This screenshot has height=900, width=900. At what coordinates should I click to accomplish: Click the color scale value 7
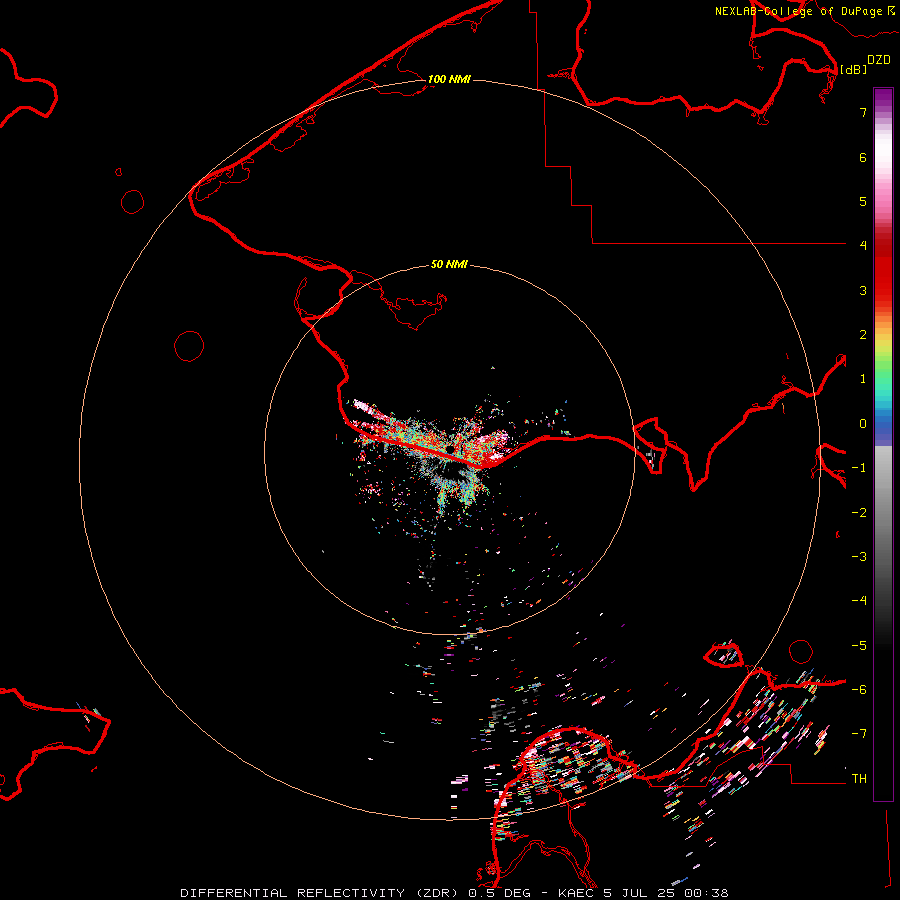[x=863, y=112]
